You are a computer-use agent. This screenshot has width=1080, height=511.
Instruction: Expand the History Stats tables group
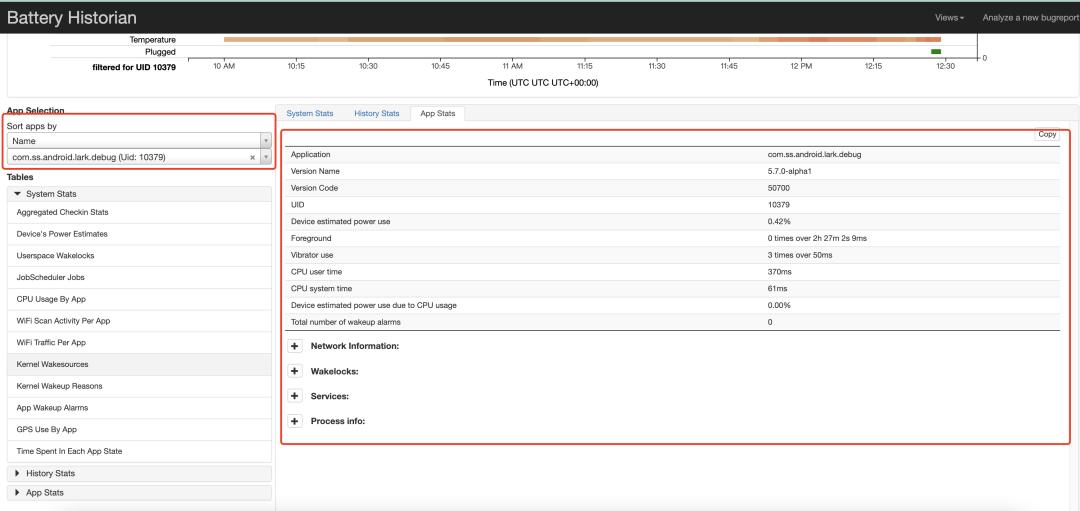click(139, 473)
